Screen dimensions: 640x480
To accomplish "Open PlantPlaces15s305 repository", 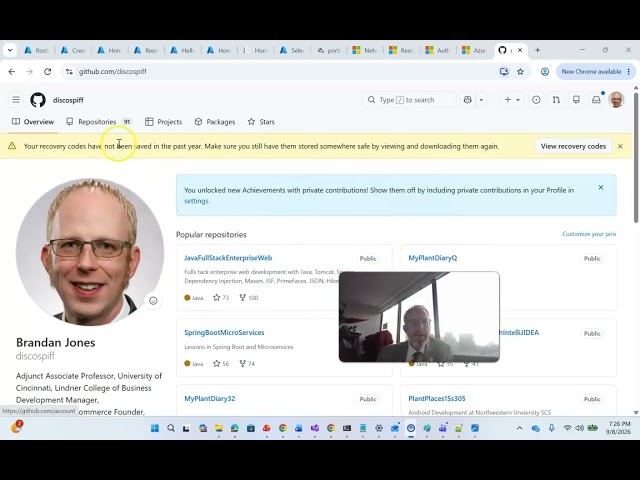I will pos(437,398).
